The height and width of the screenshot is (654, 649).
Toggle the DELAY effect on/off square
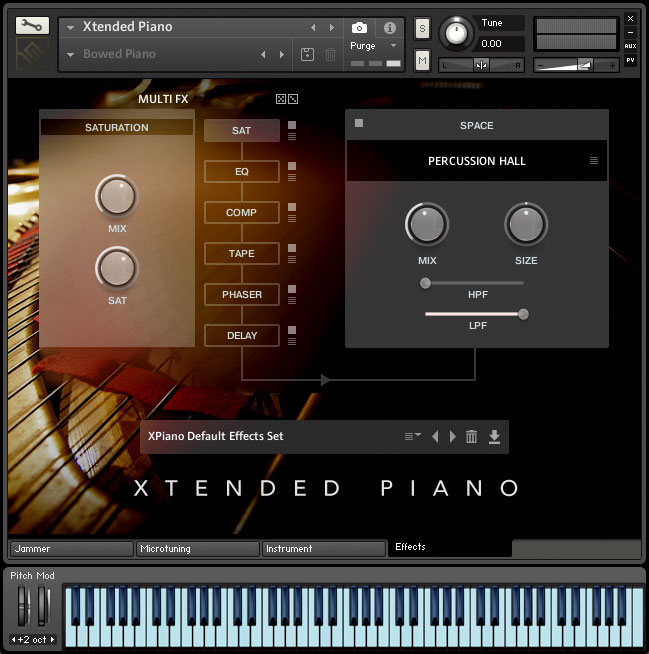(292, 330)
